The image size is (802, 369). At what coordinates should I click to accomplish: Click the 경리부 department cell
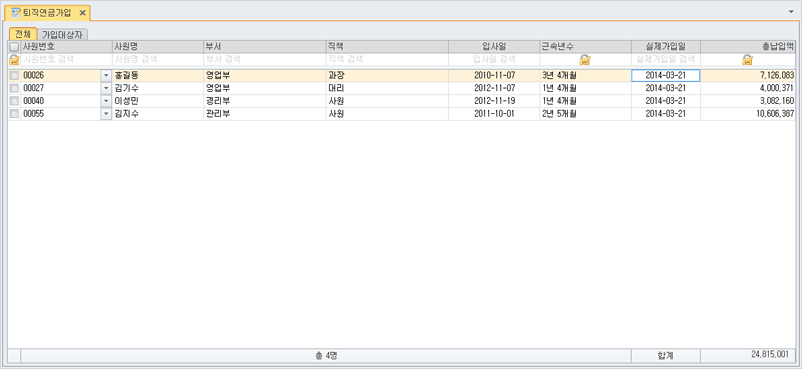[264, 101]
